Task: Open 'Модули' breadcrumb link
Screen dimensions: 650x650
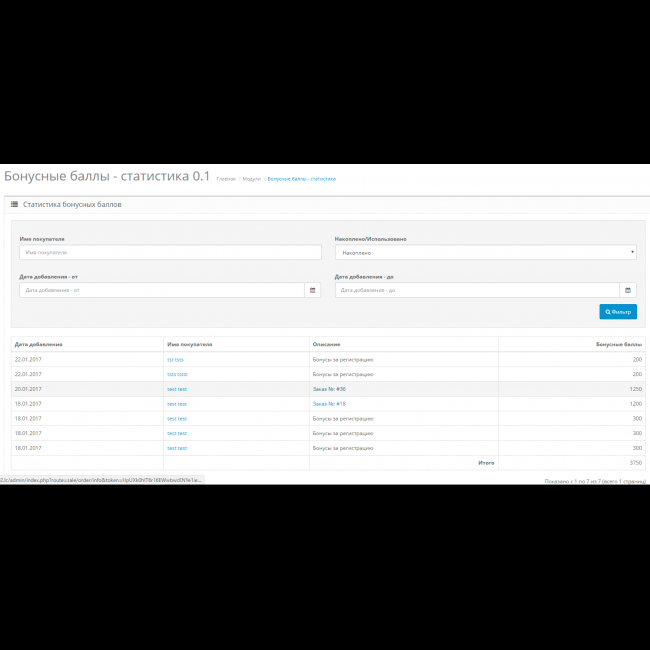Action: (251, 179)
